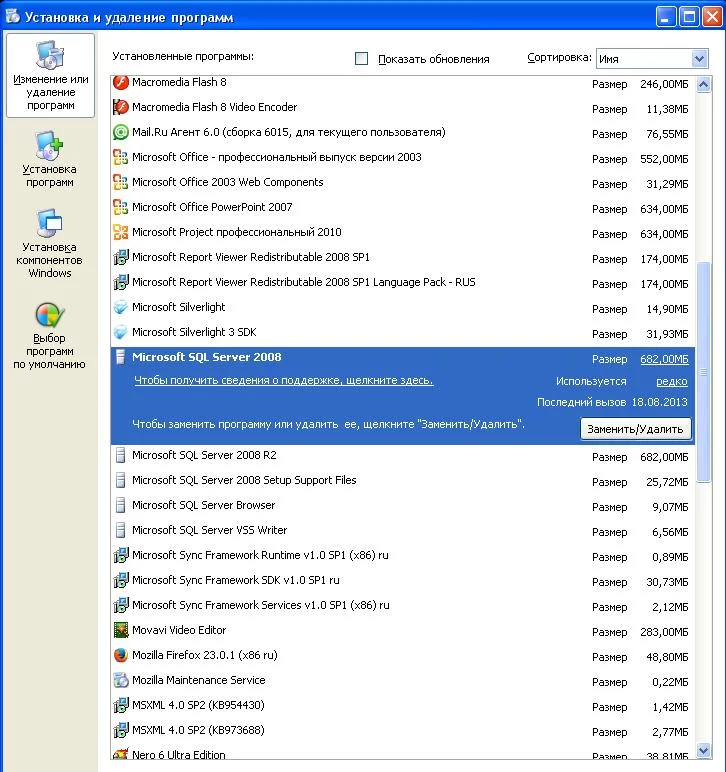Click the Nero 6 Ultra Edition icon

tap(121, 755)
